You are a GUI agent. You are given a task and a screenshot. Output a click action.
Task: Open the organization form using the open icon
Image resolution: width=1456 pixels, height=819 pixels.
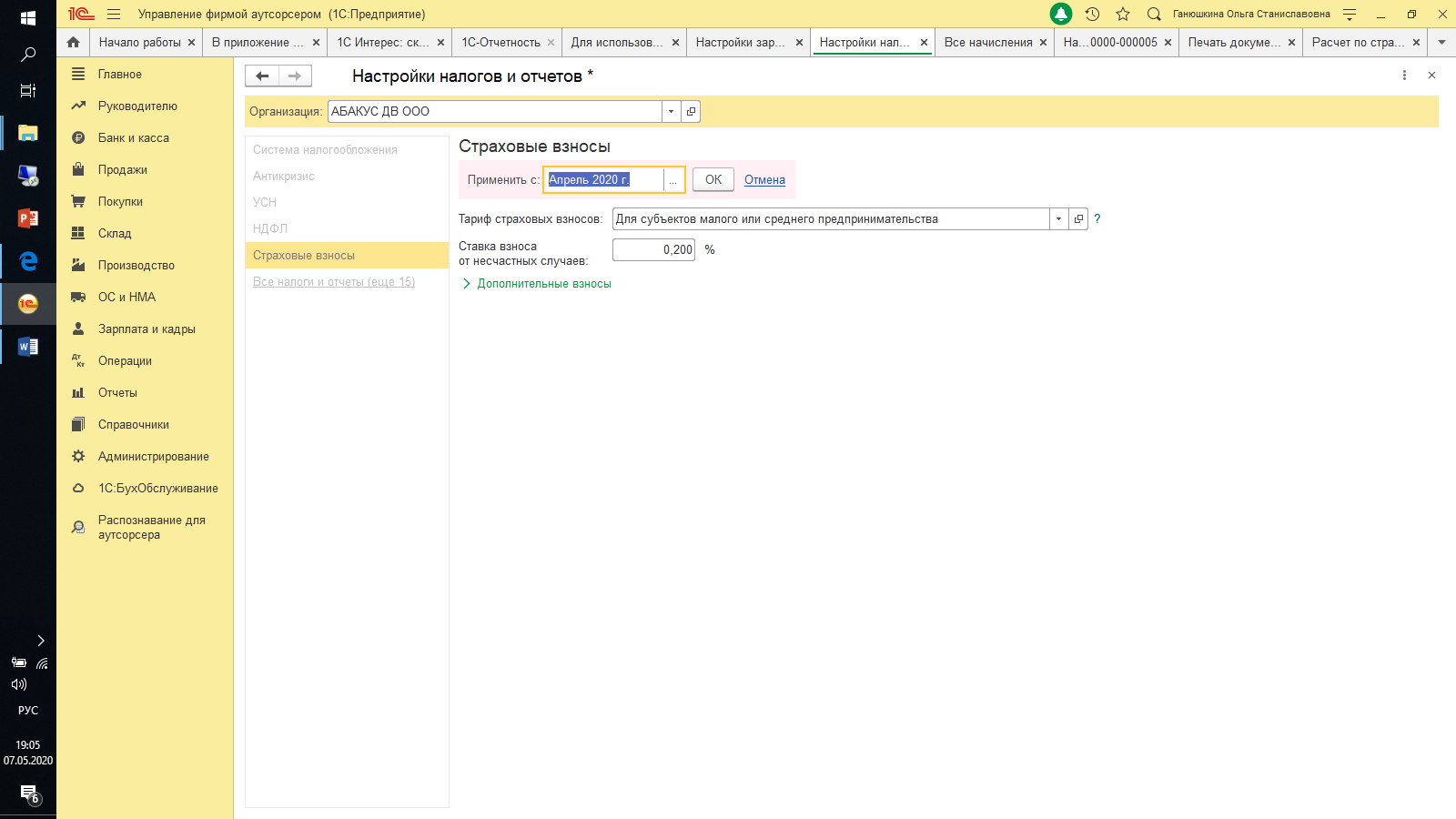692,111
